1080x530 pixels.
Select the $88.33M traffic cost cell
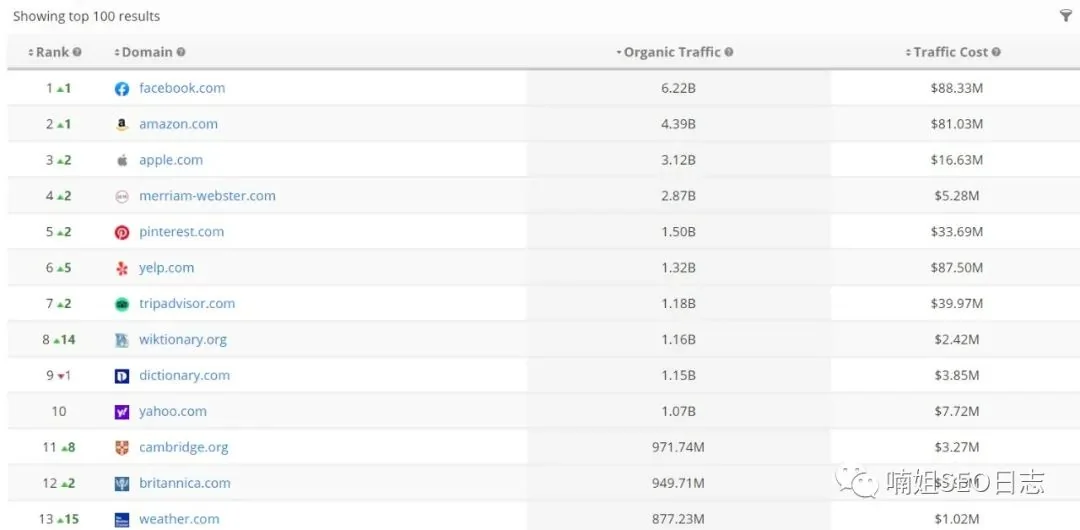pyautogui.click(x=957, y=88)
